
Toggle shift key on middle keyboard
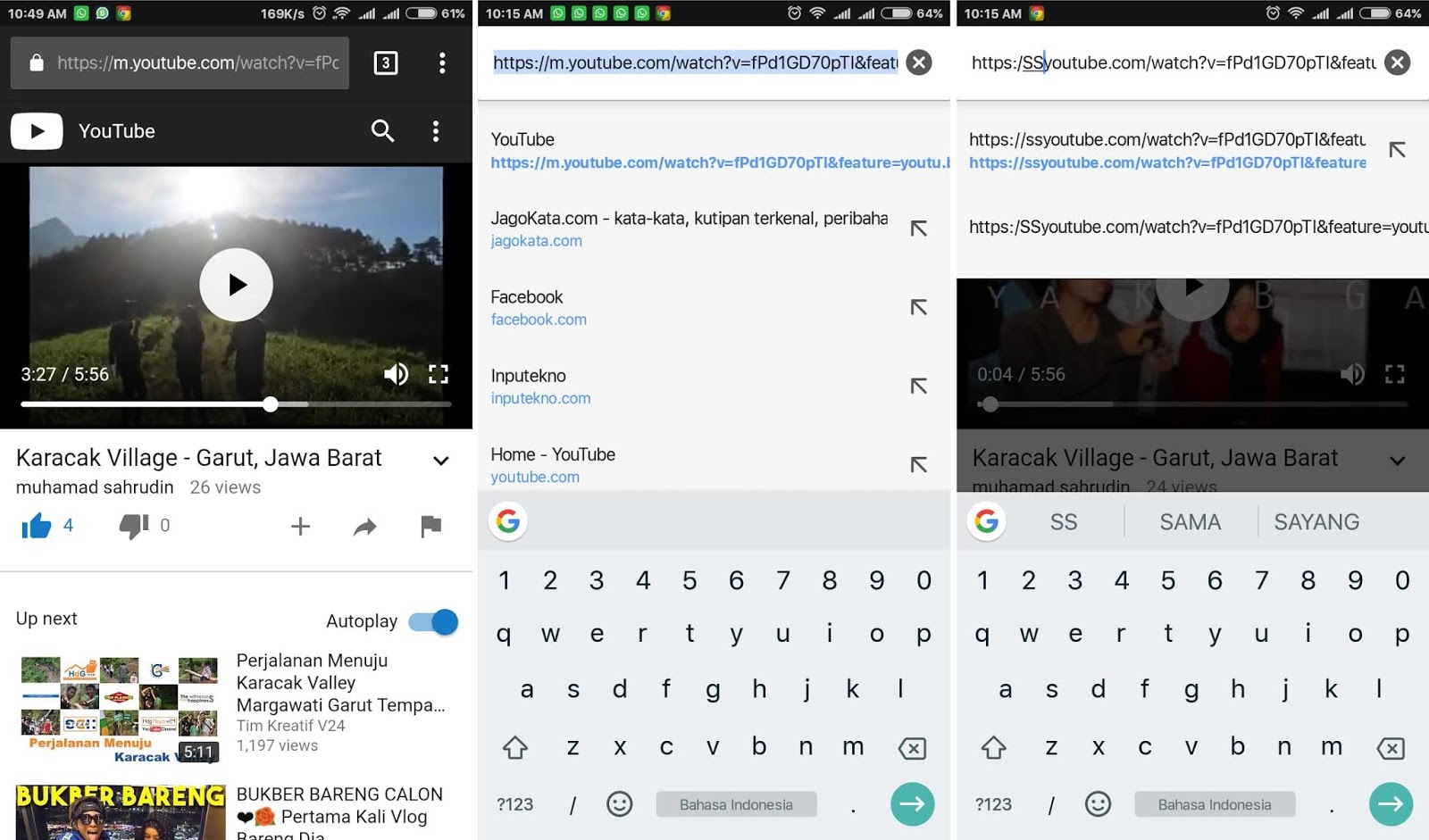click(x=515, y=747)
